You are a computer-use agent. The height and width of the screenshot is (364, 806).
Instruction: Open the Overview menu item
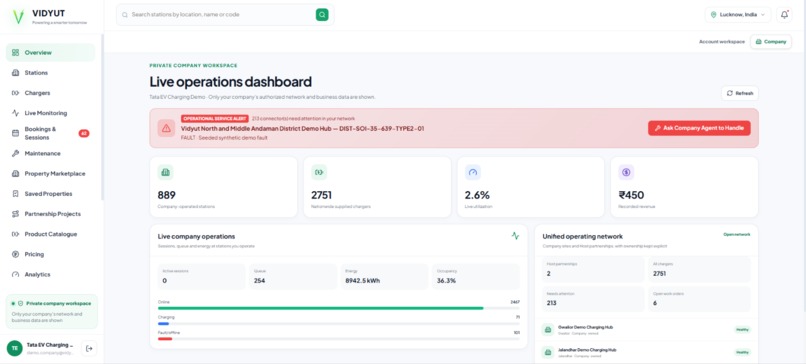(50, 52)
